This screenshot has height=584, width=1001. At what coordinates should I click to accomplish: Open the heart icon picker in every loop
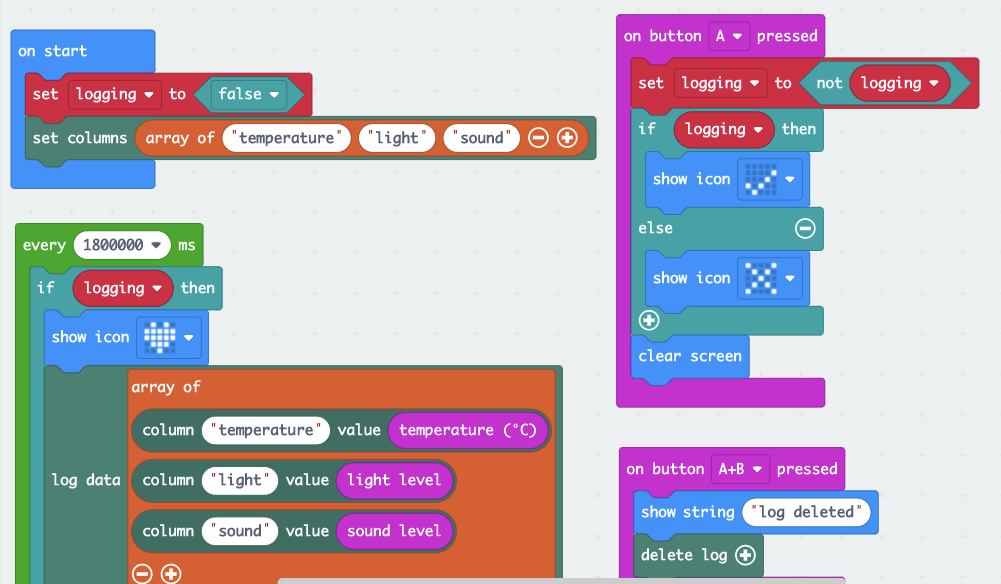[168, 337]
